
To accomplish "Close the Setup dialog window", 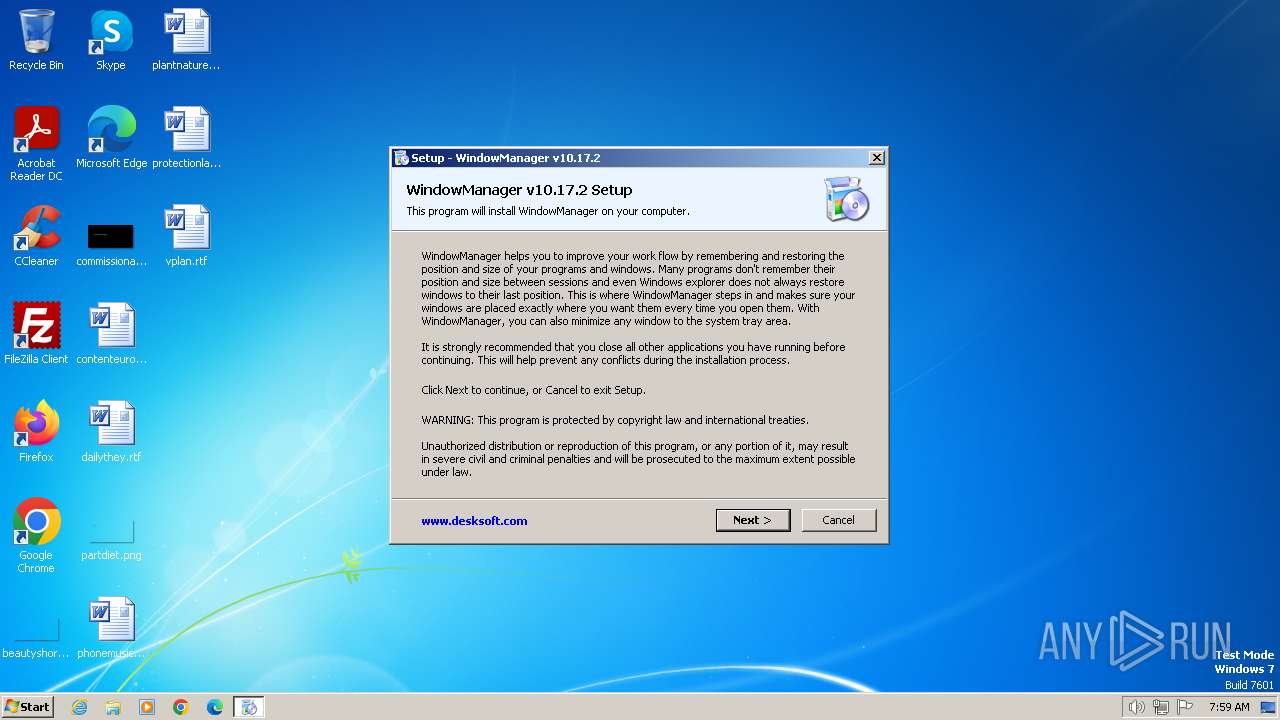I will click(876, 158).
